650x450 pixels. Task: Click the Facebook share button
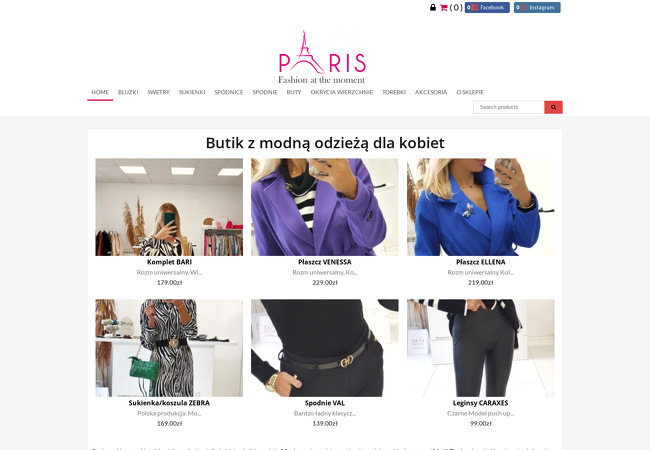tap(487, 7)
